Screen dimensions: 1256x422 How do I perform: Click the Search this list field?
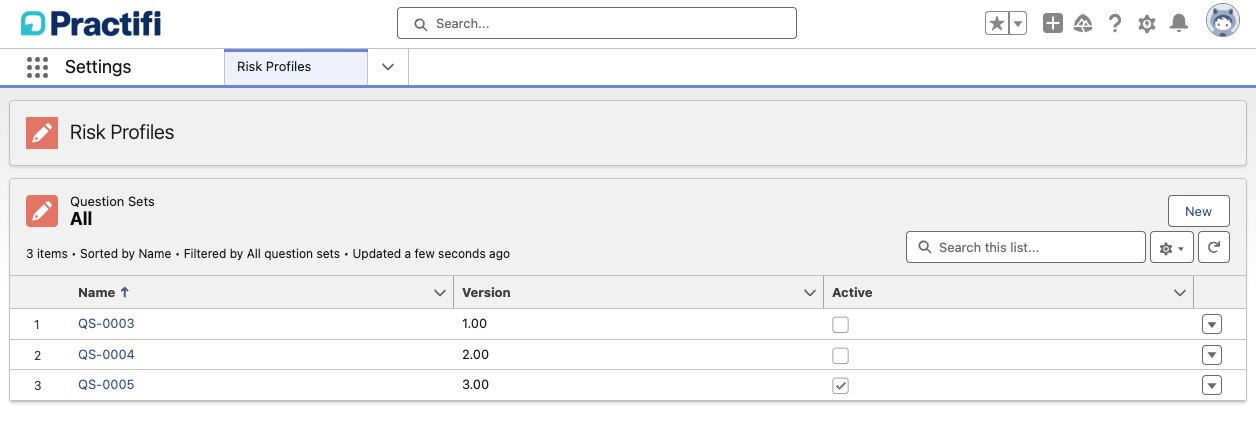point(1026,247)
